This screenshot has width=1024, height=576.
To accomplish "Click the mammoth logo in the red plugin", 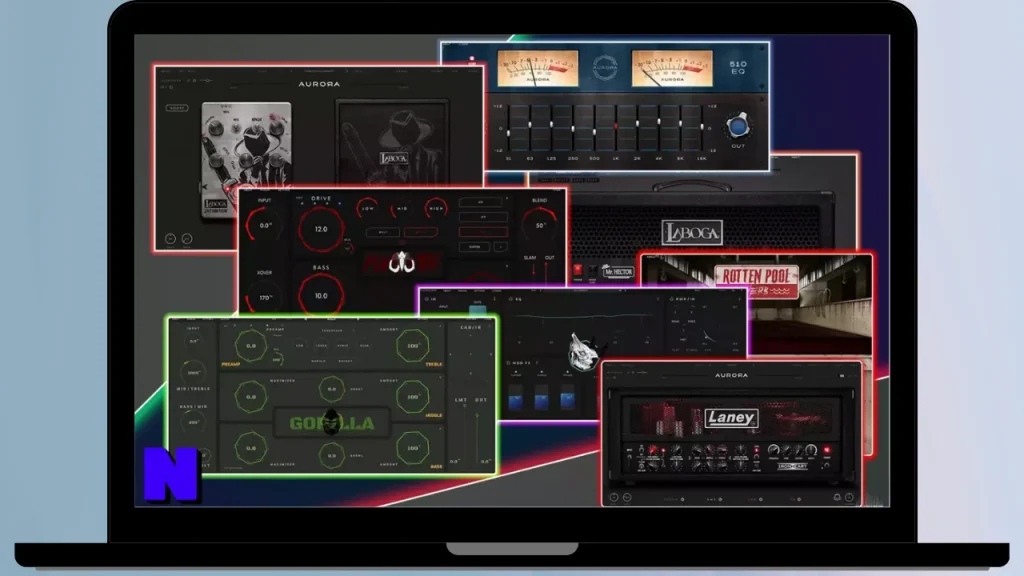I will tap(402, 263).
